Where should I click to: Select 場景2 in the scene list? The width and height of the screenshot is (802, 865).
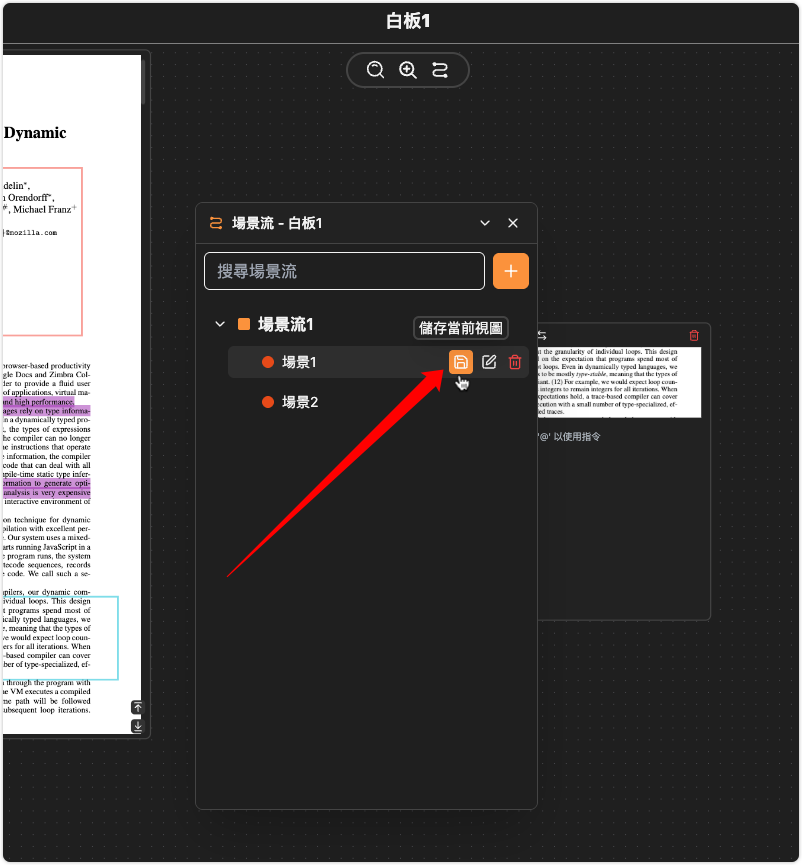coord(300,402)
